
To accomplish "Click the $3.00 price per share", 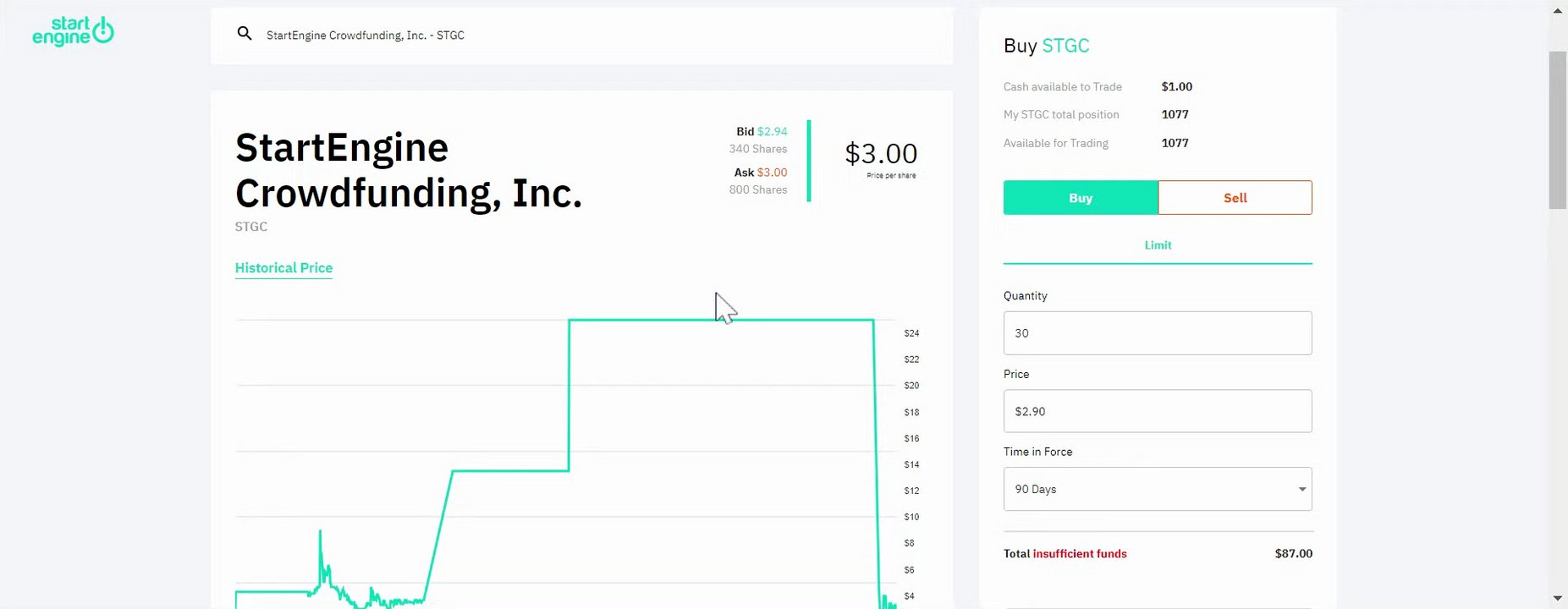I will point(881,154).
